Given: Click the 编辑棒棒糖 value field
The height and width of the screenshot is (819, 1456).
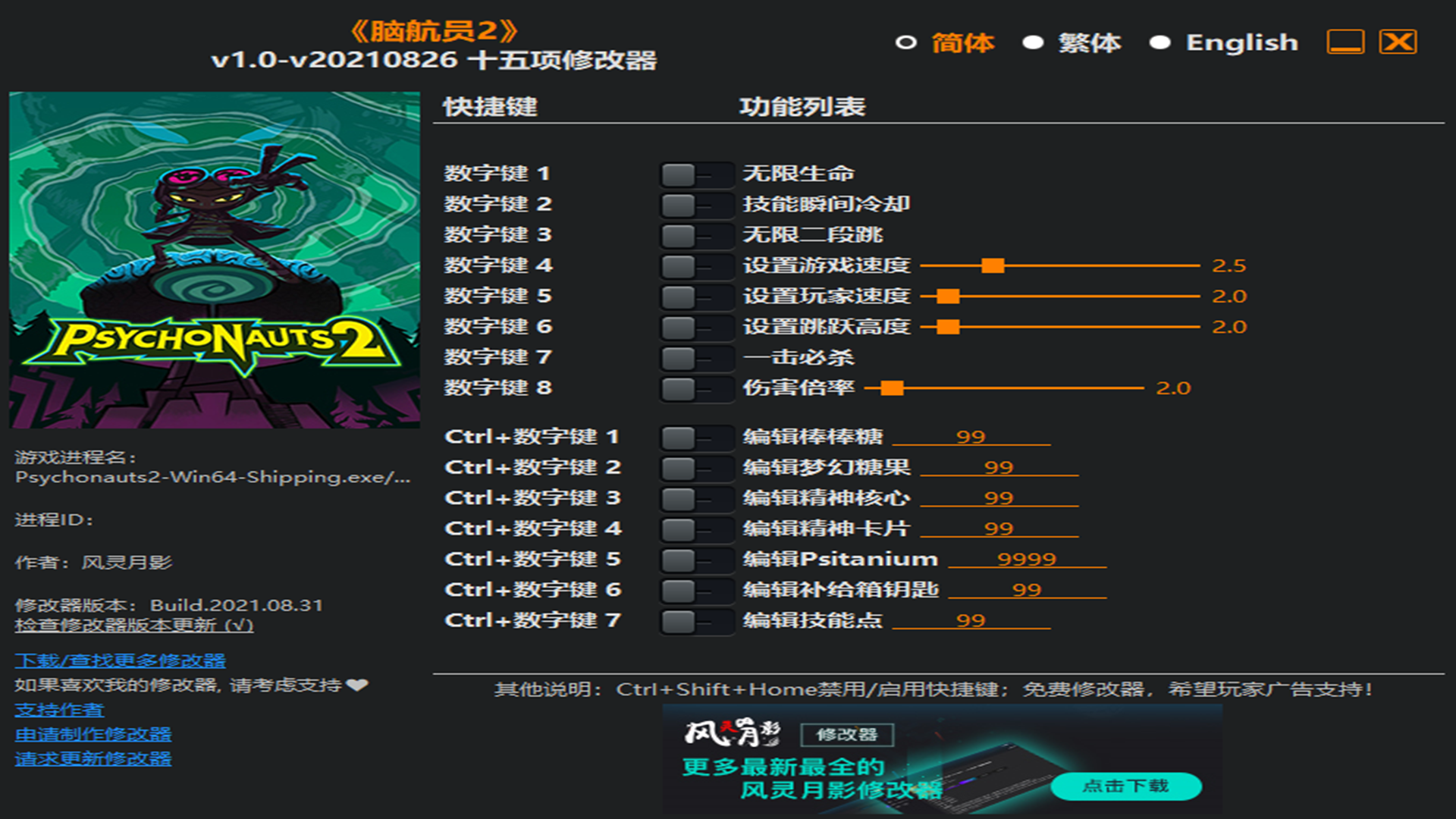Looking at the screenshot, I should click(971, 437).
